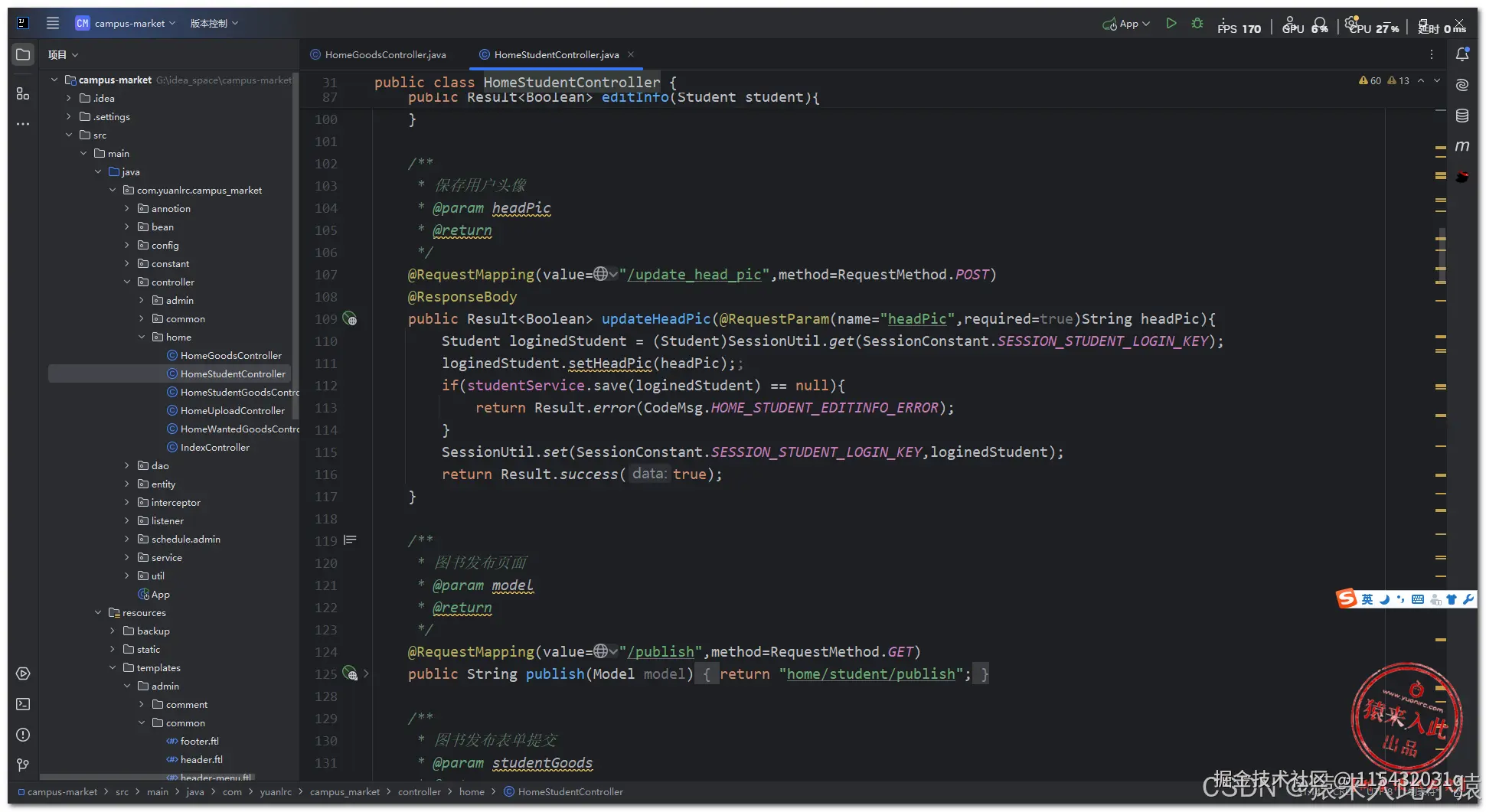Image resolution: width=1486 pixels, height=812 pixels.
Task: Open the Services tool window
Action: click(x=23, y=673)
